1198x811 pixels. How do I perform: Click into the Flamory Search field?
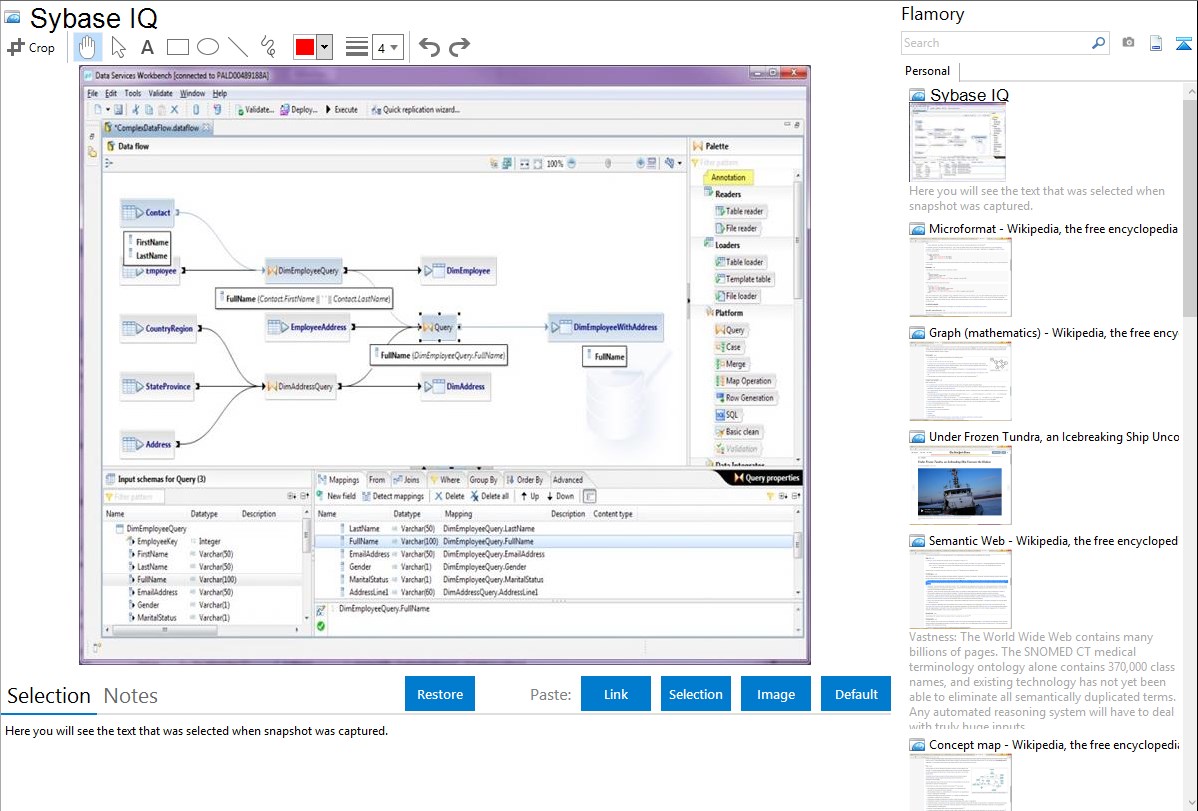(x=995, y=43)
